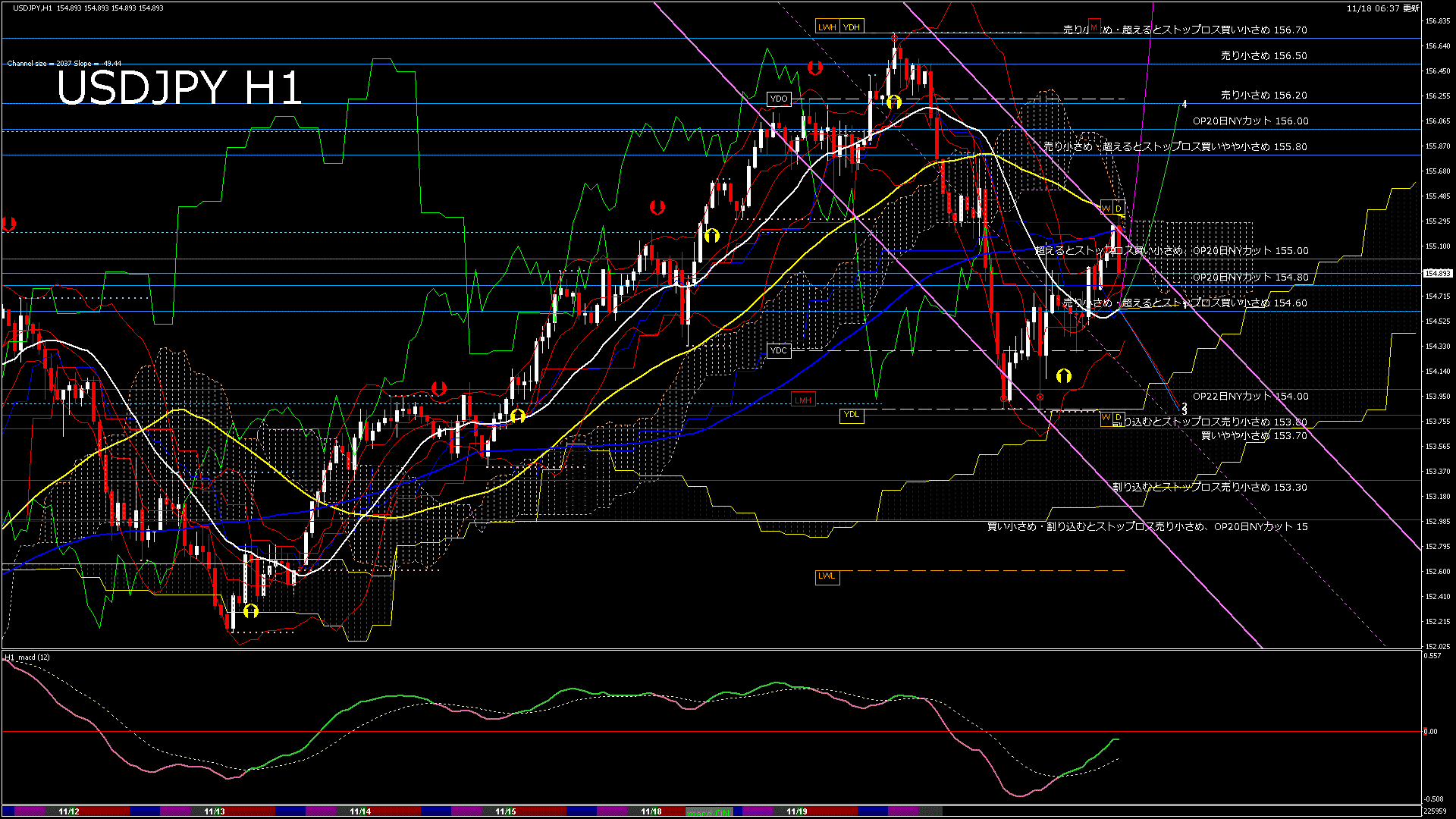1456x819 pixels.
Task: Click the white YDO label box
Action: pos(779,99)
